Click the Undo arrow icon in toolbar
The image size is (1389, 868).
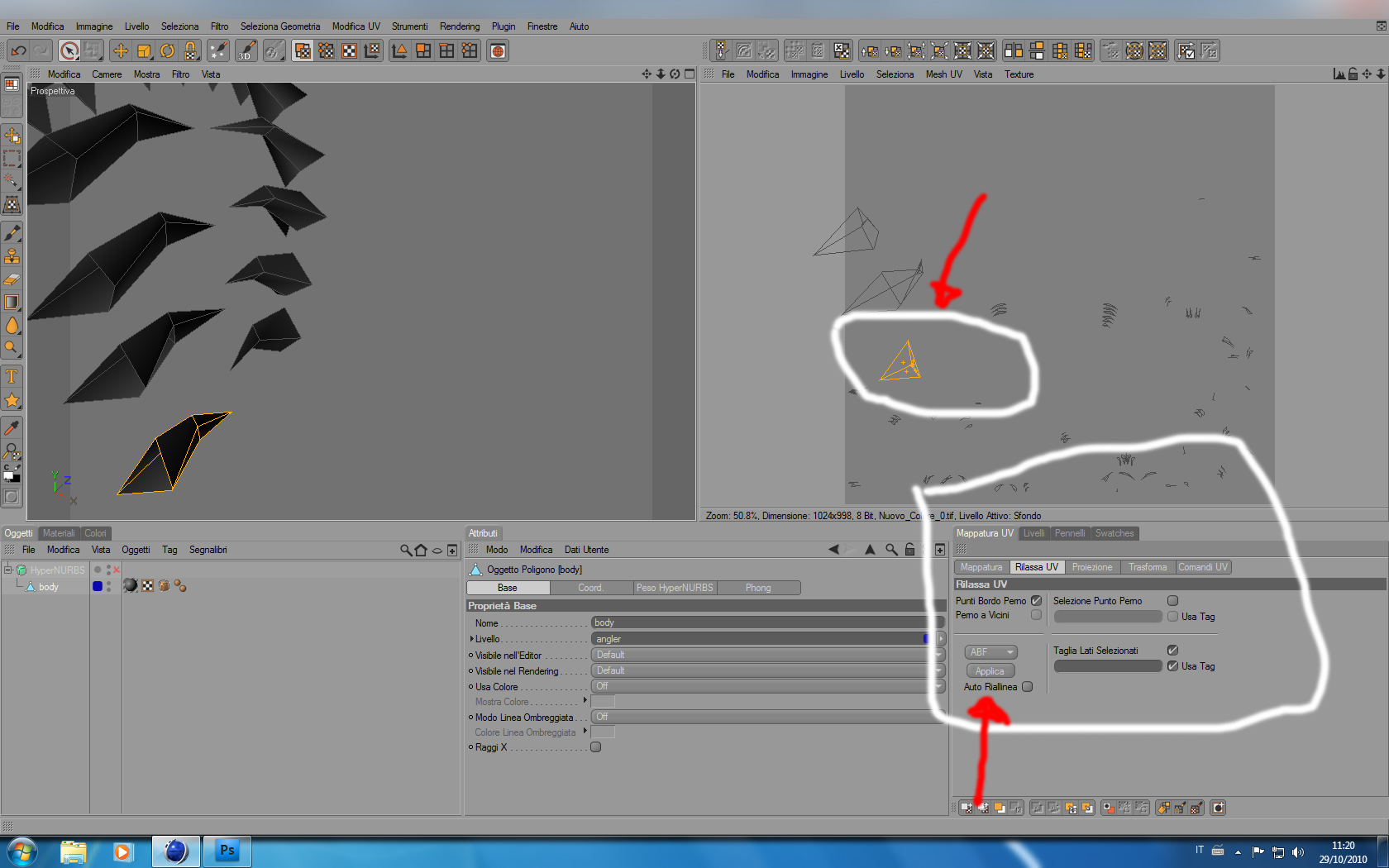click(18, 50)
